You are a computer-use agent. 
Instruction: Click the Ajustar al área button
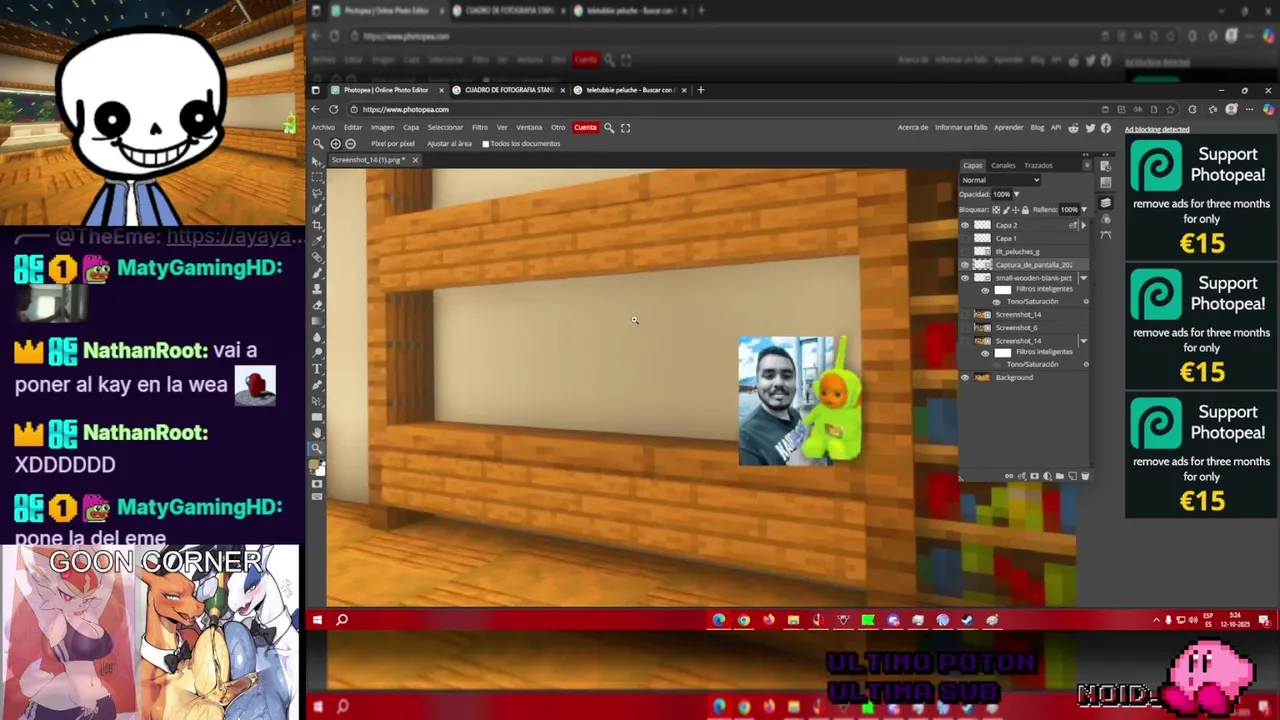(x=449, y=144)
